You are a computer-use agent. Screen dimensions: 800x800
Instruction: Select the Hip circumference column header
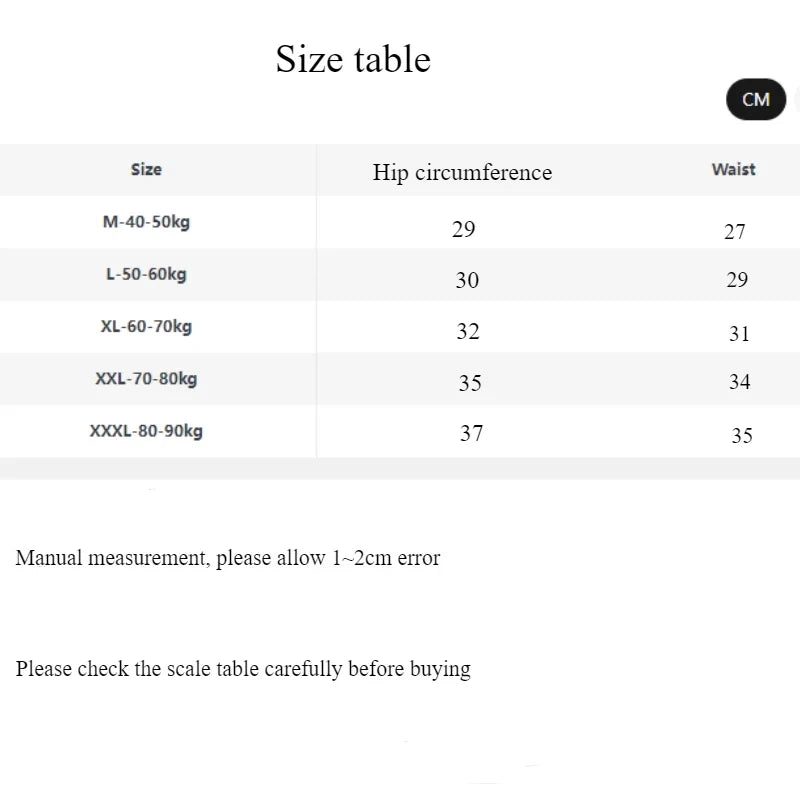tap(462, 172)
